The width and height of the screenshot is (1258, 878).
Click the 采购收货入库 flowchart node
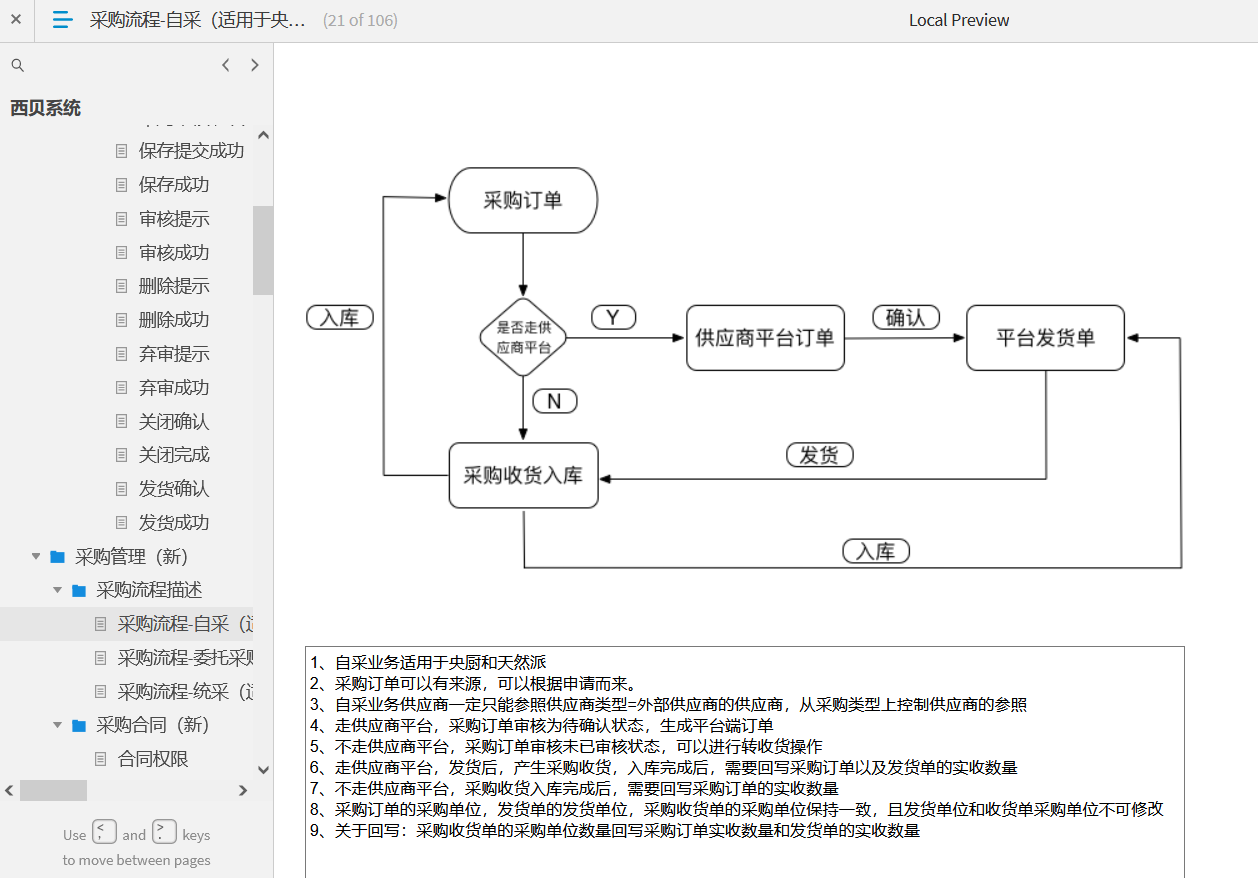pos(523,475)
